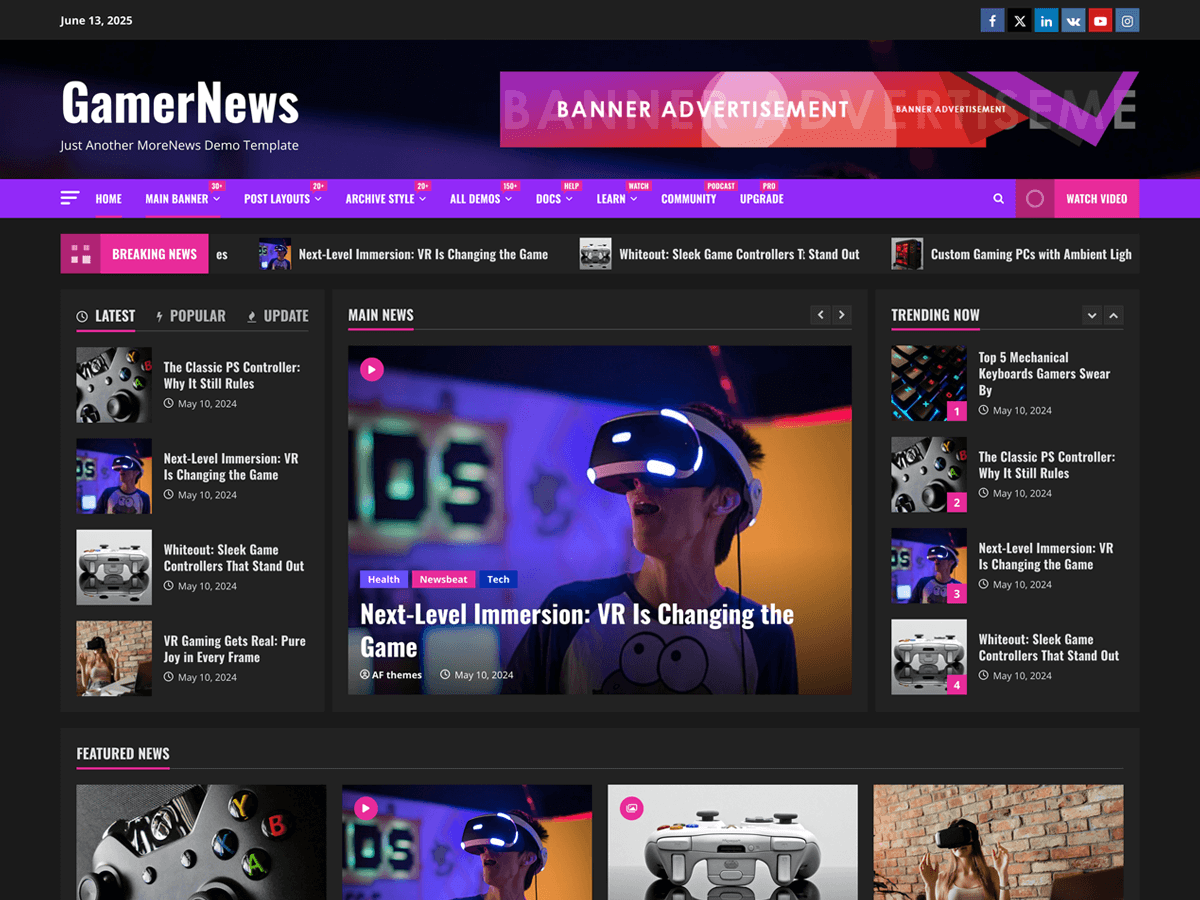Click the search icon in the nav bar
This screenshot has width=1200, height=900.
(x=998, y=198)
